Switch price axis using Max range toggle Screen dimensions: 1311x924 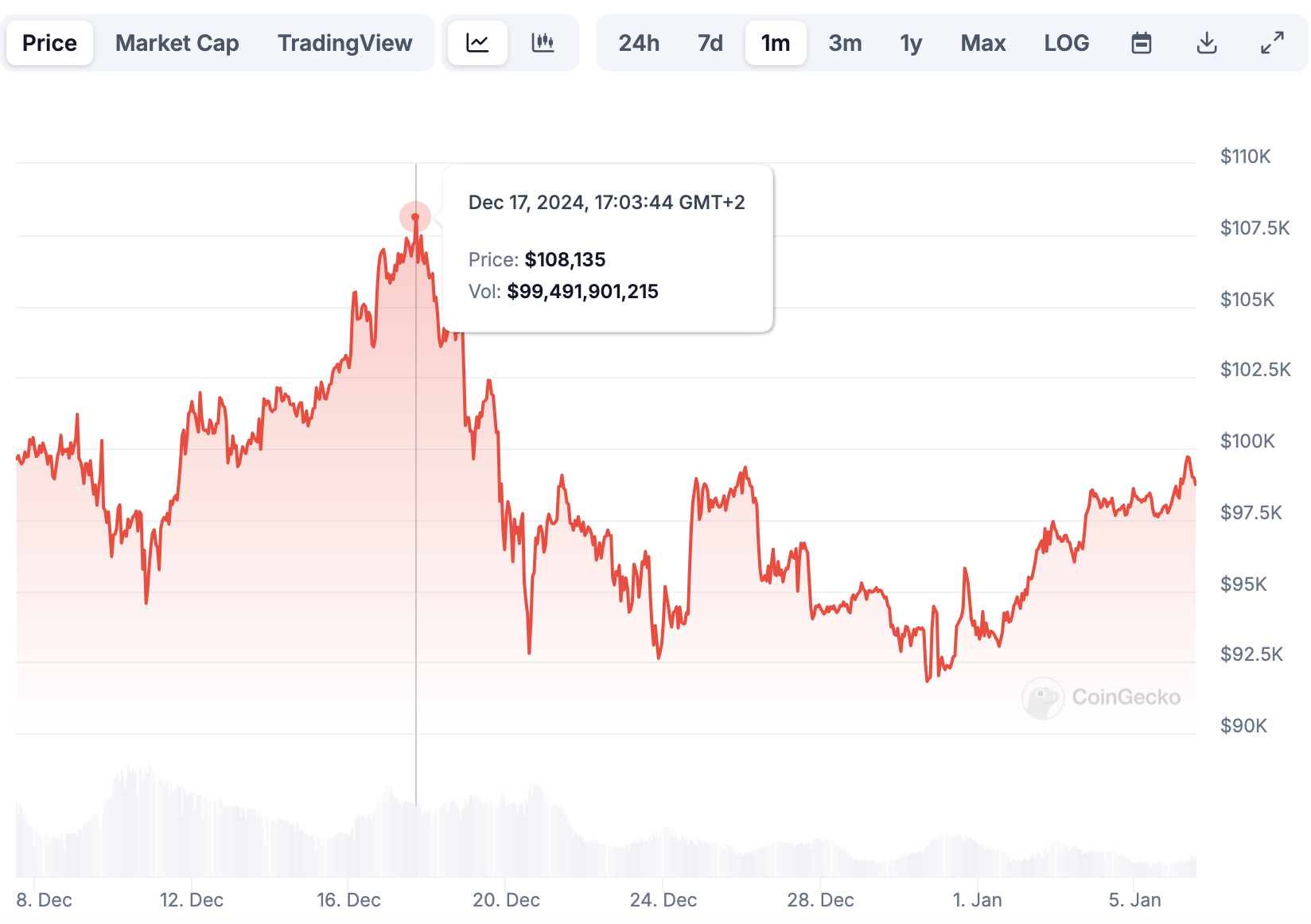tap(982, 43)
